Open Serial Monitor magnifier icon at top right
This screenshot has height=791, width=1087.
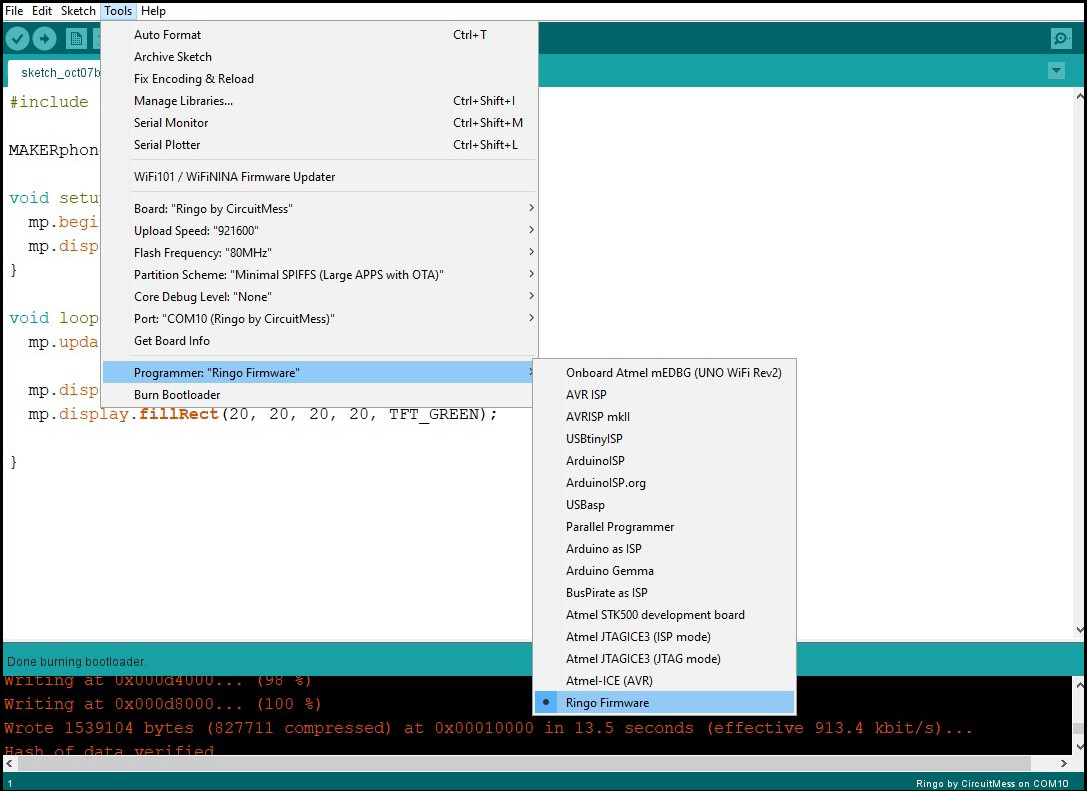[1061, 39]
